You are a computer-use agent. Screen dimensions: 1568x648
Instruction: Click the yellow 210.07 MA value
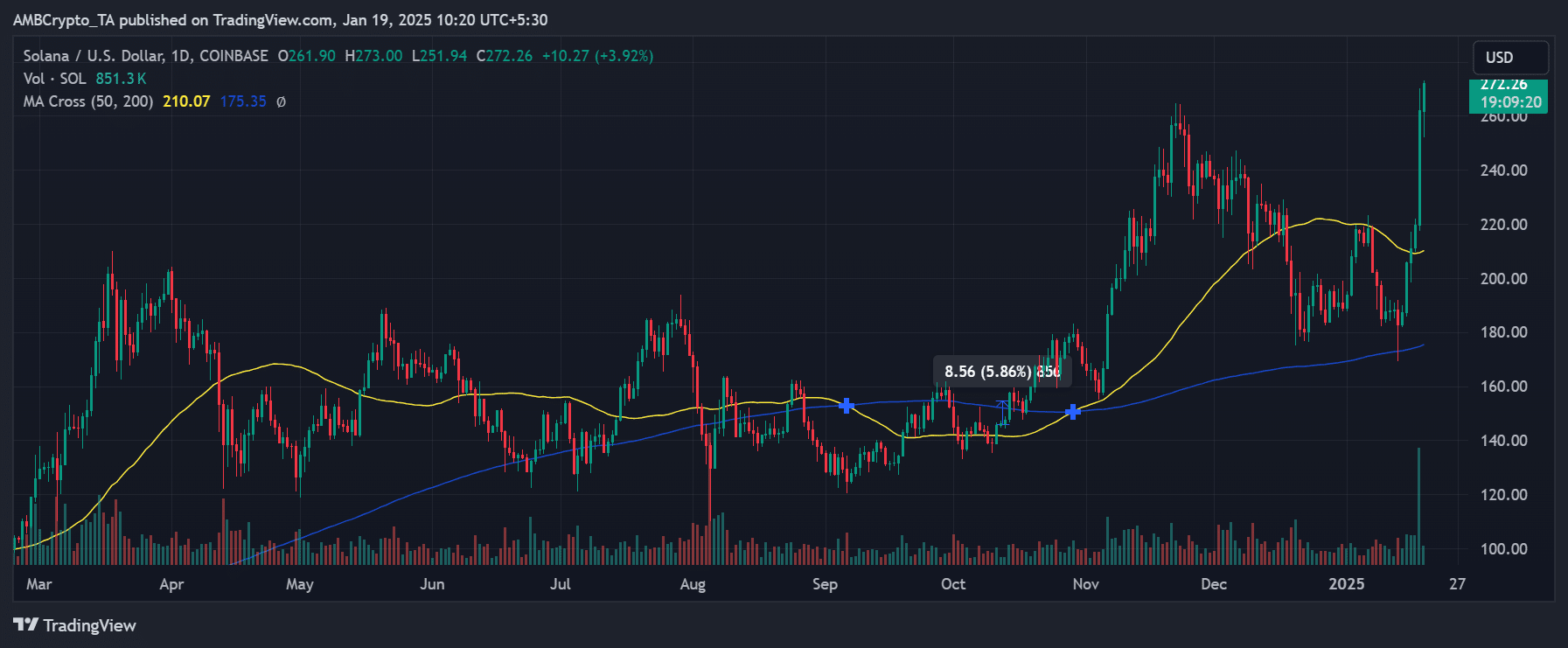pyautogui.click(x=186, y=101)
